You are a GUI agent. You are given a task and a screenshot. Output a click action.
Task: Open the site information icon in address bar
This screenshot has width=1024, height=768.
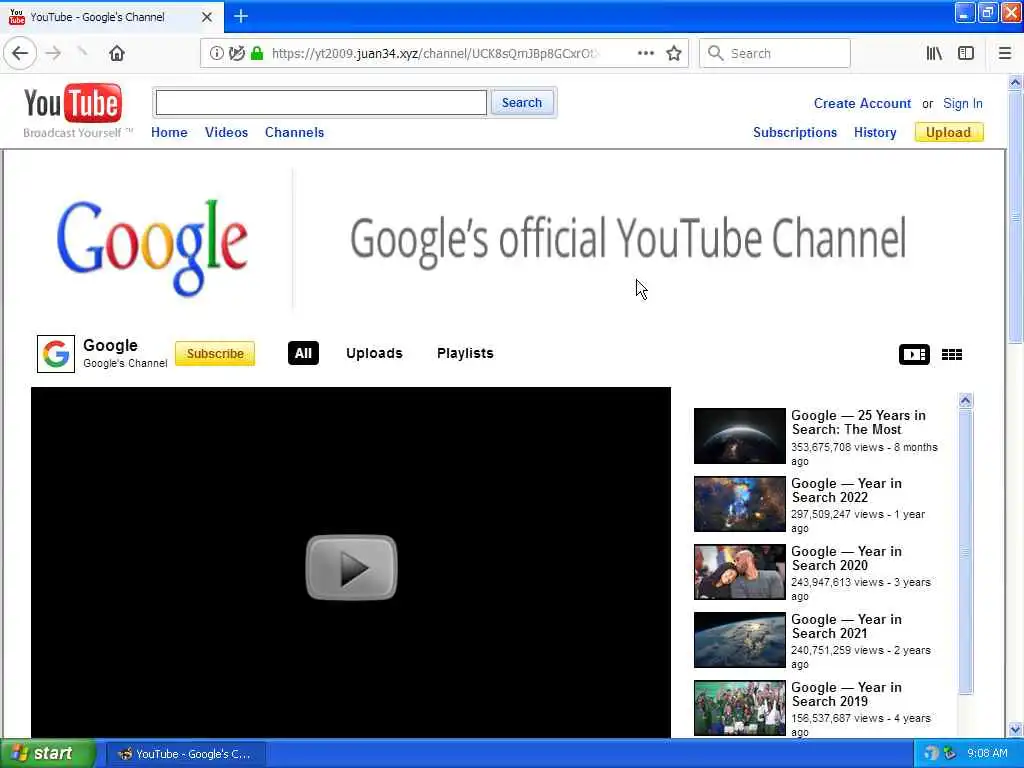tap(216, 53)
